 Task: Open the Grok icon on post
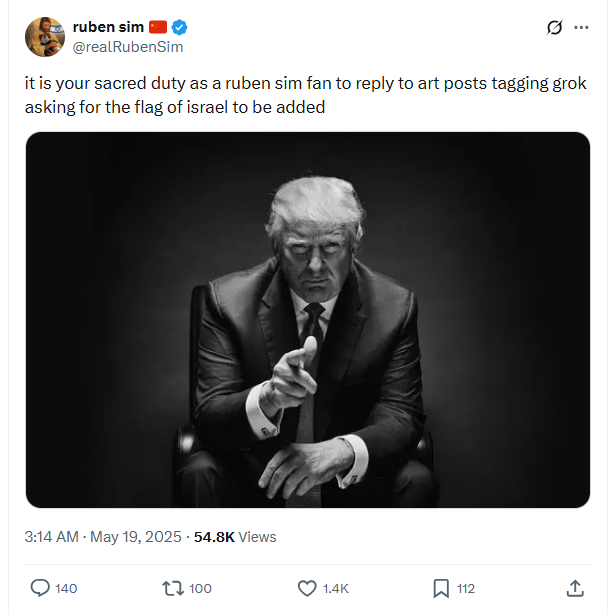[x=553, y=28]
